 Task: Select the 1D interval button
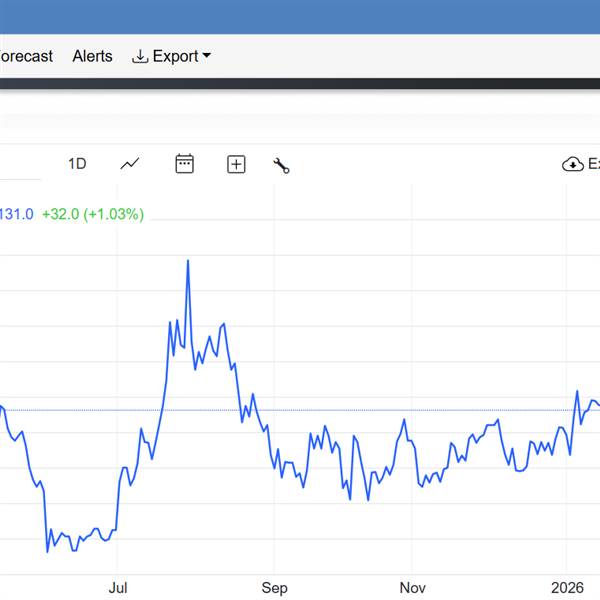(x=77, y=164)
